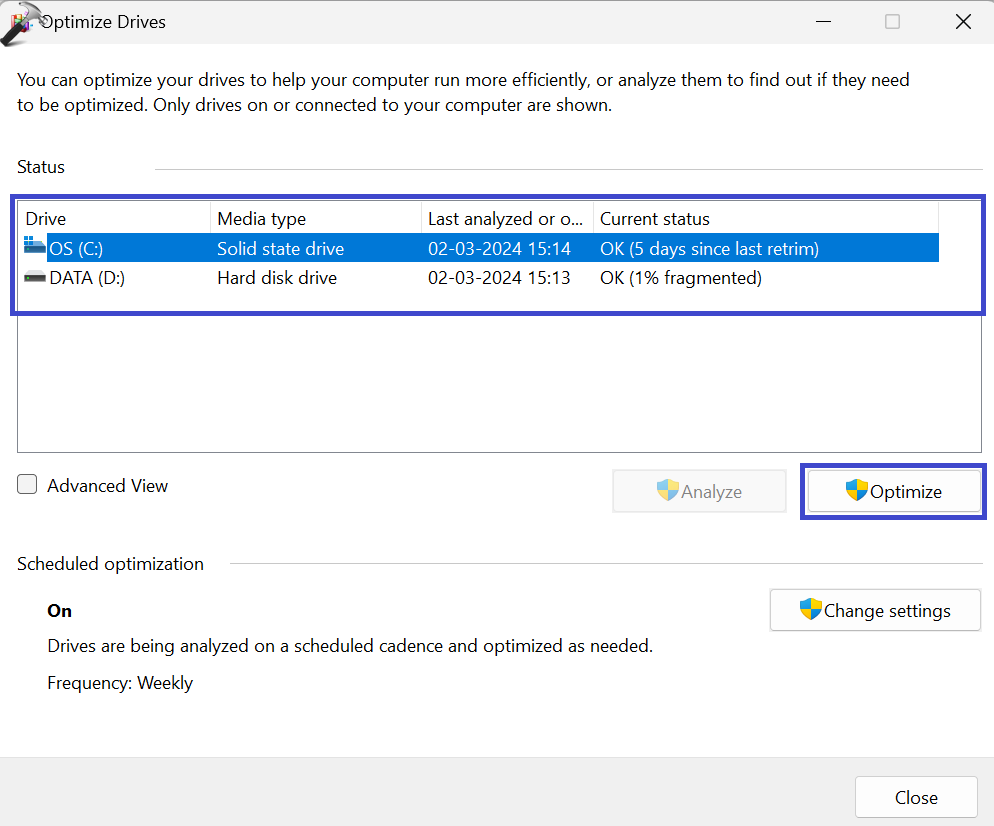Click the Optimize Drives title bar icon

coord(20,22)
